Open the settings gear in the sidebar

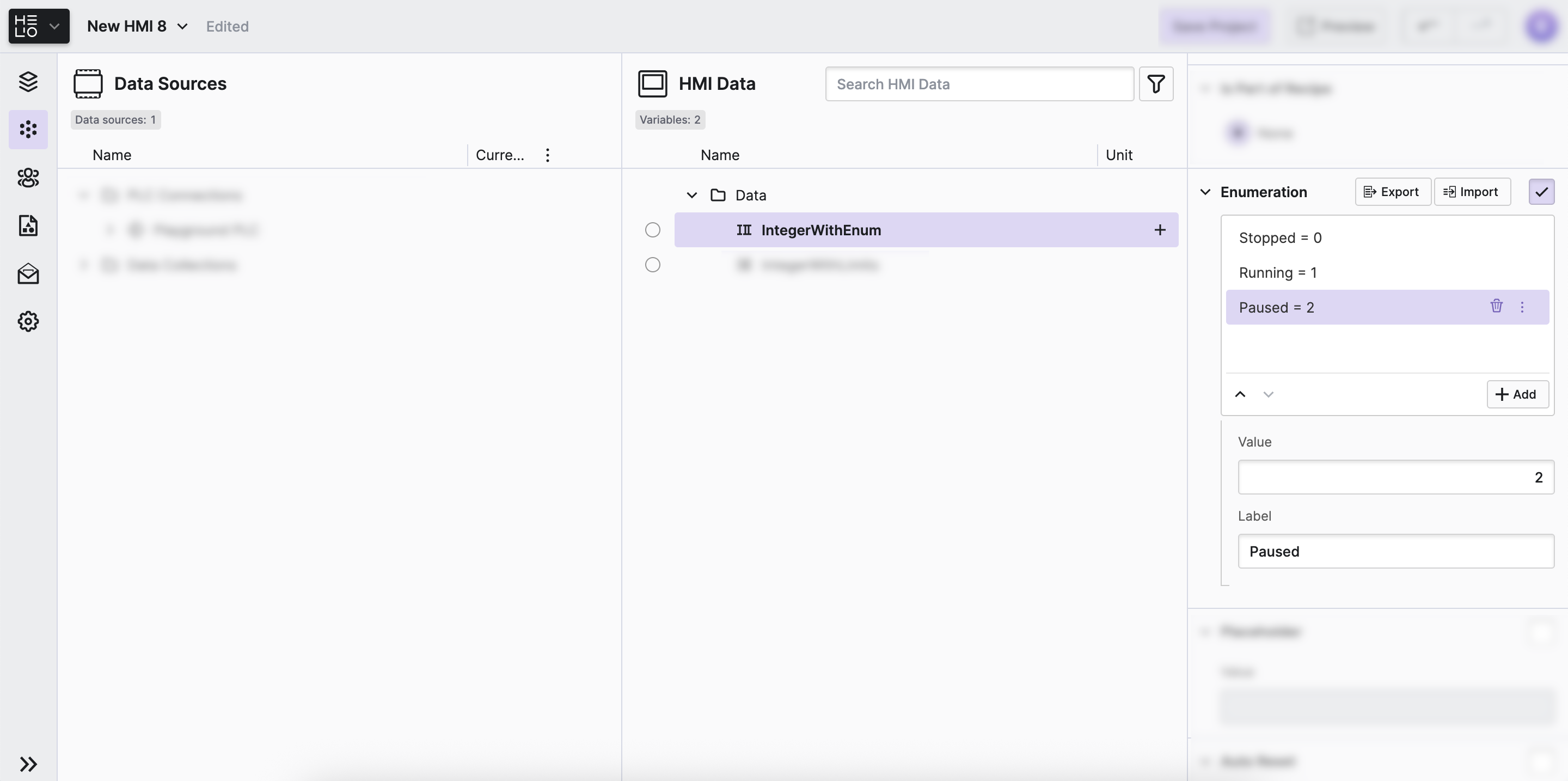point(28,321)
